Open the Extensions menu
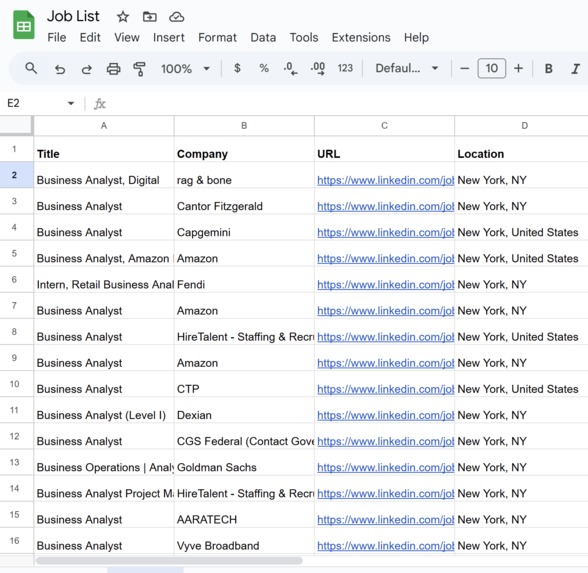 (361, 38)
